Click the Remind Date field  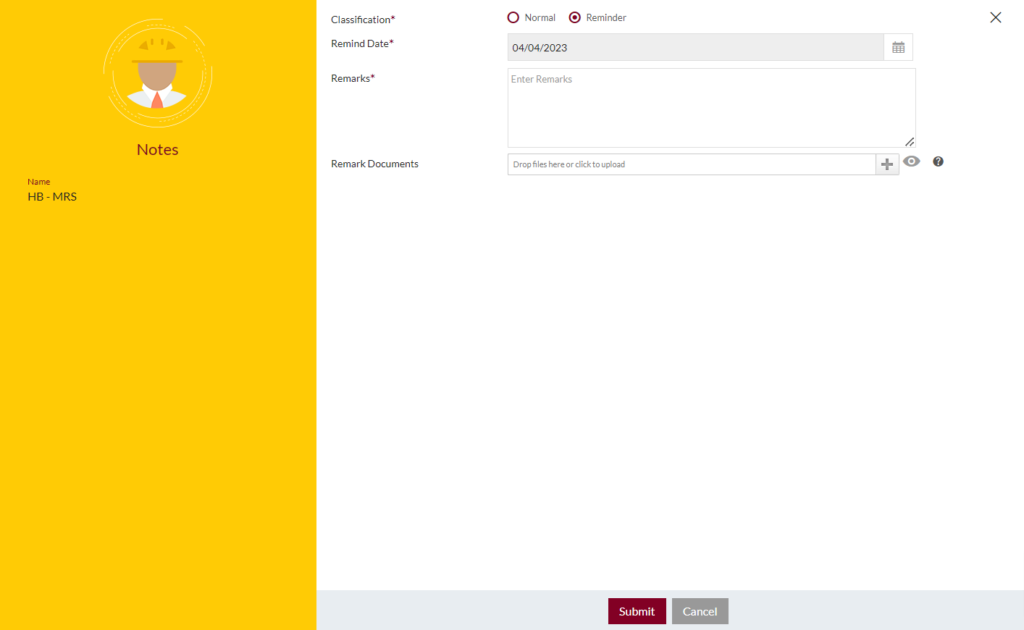(696, 48)
